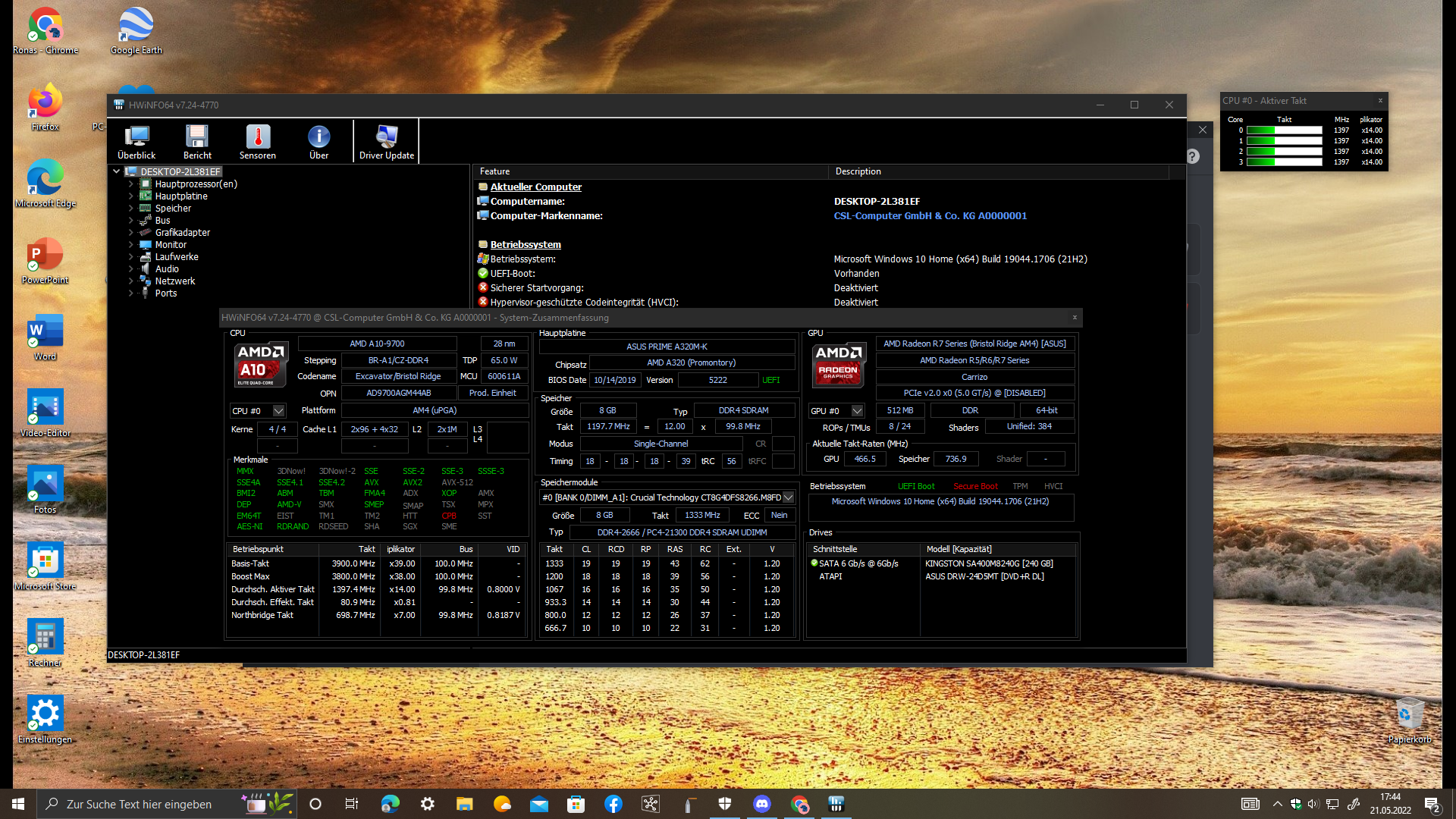Collapse the DESKTOP-2L381EF root node
Image resolution: width=1456 pixels, height=819 pixels.
pyautogui.click(x=116, y=171)
